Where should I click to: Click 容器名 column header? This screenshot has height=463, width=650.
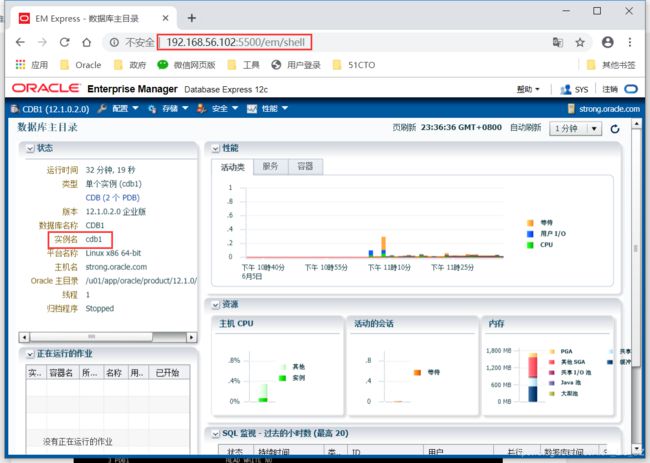tap(63, 373)
